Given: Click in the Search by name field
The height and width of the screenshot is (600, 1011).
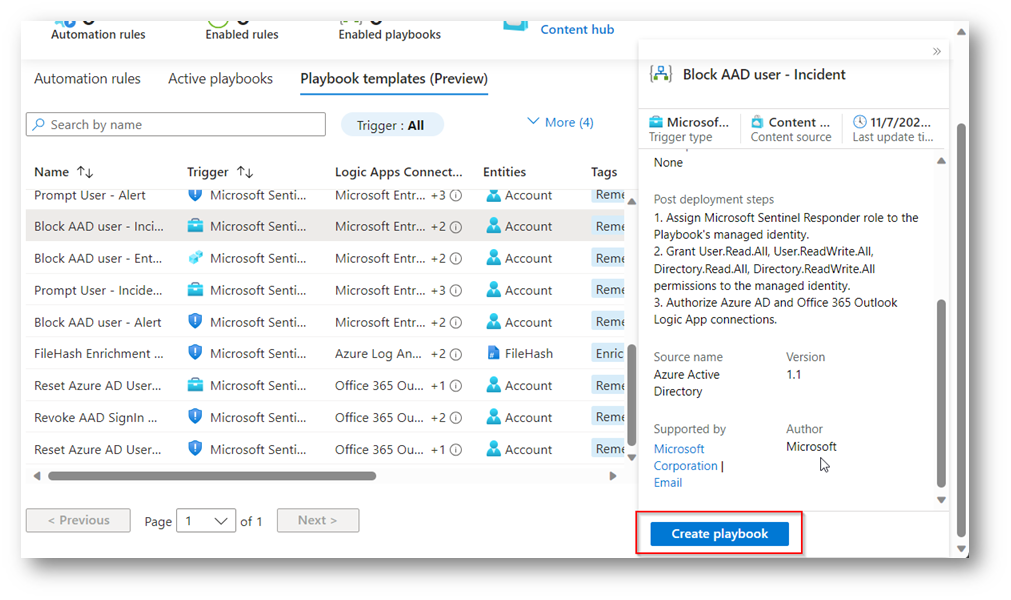Looking at the screenshot, I should click(176, 124).
